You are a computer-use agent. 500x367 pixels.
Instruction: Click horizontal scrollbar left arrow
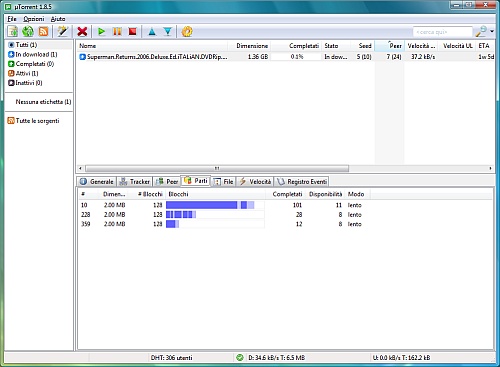point(80,168)
